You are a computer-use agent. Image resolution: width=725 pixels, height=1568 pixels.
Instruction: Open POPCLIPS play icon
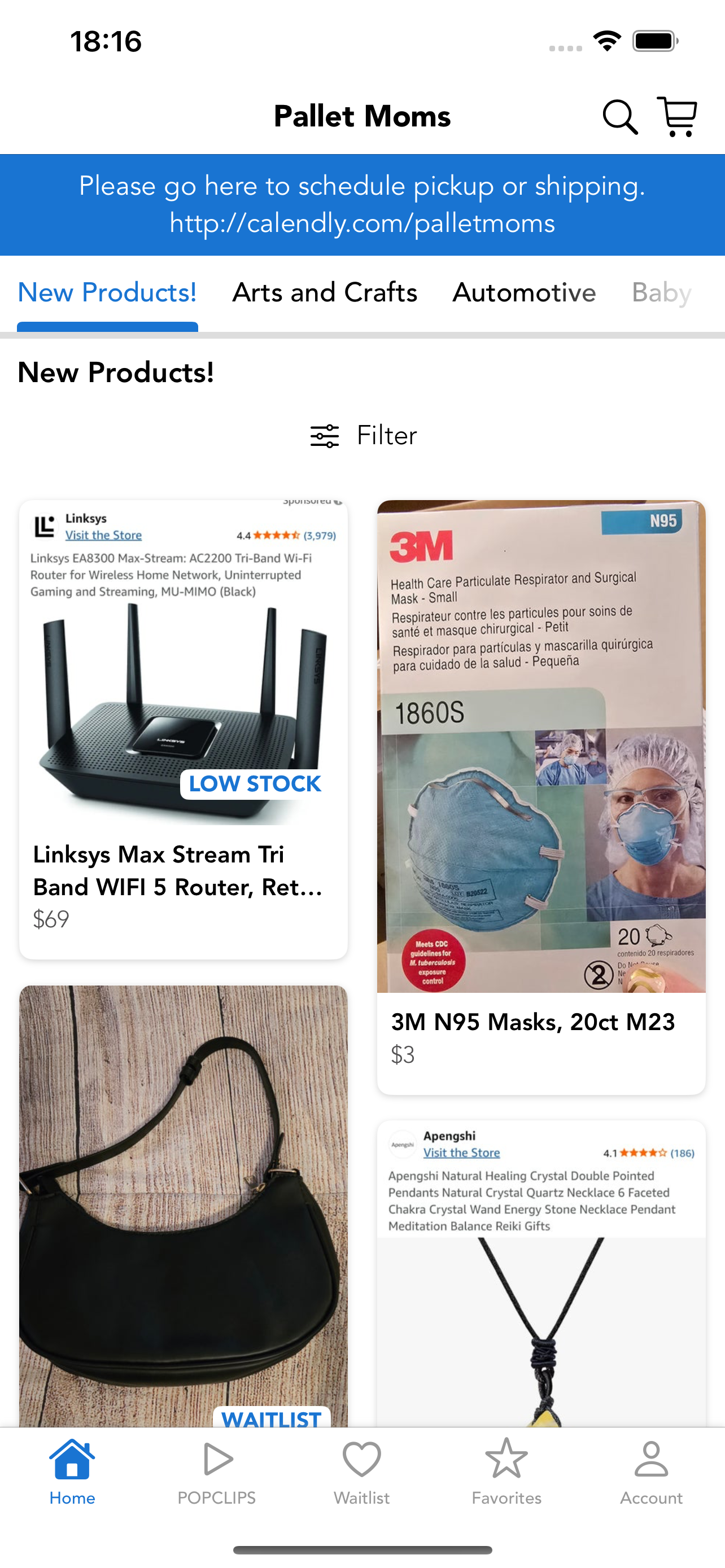point(217,1458)
